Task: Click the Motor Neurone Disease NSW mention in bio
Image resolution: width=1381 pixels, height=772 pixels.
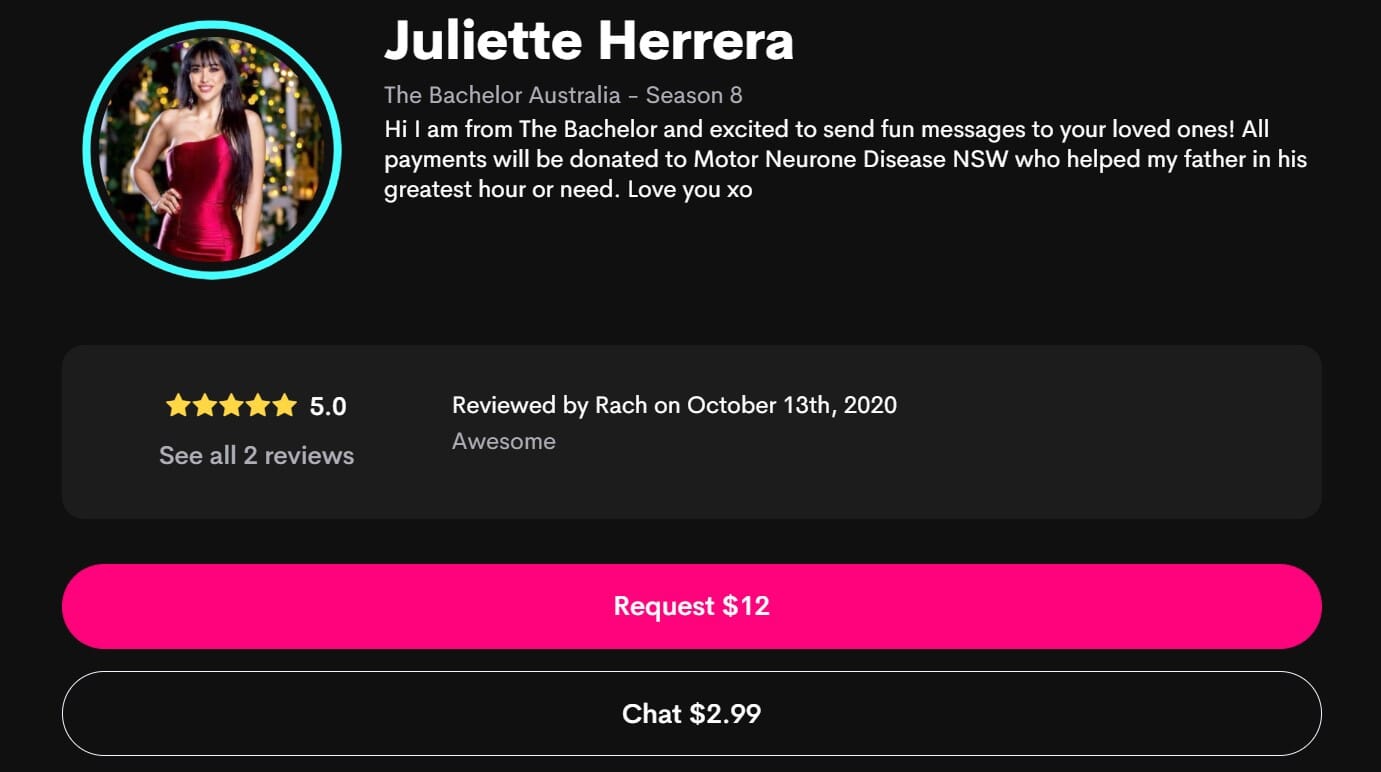Action: [x=851, y=160]
